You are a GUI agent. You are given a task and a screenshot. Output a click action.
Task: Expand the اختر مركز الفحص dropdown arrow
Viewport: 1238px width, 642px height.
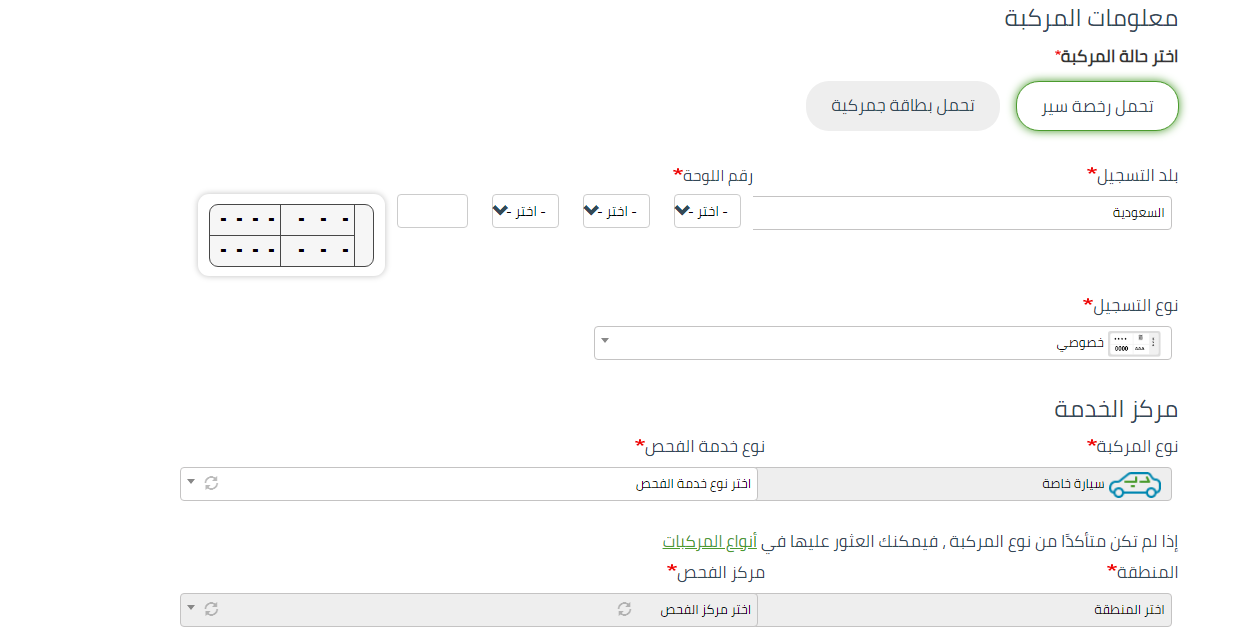pyautogui.click(x=191, y=609)
